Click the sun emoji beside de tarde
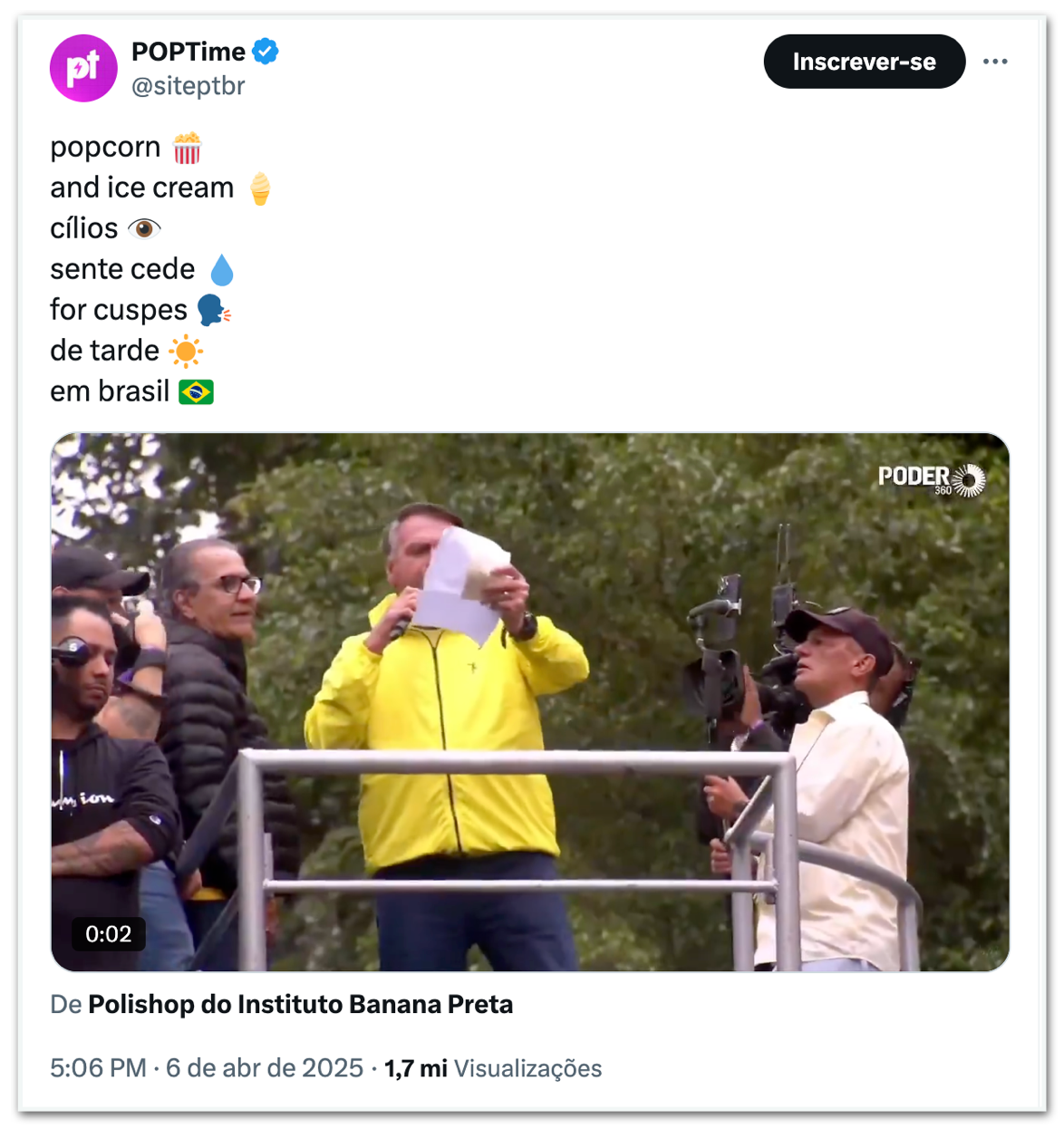The height and width of the screenshot is (1129, 1064). point(186,351)
